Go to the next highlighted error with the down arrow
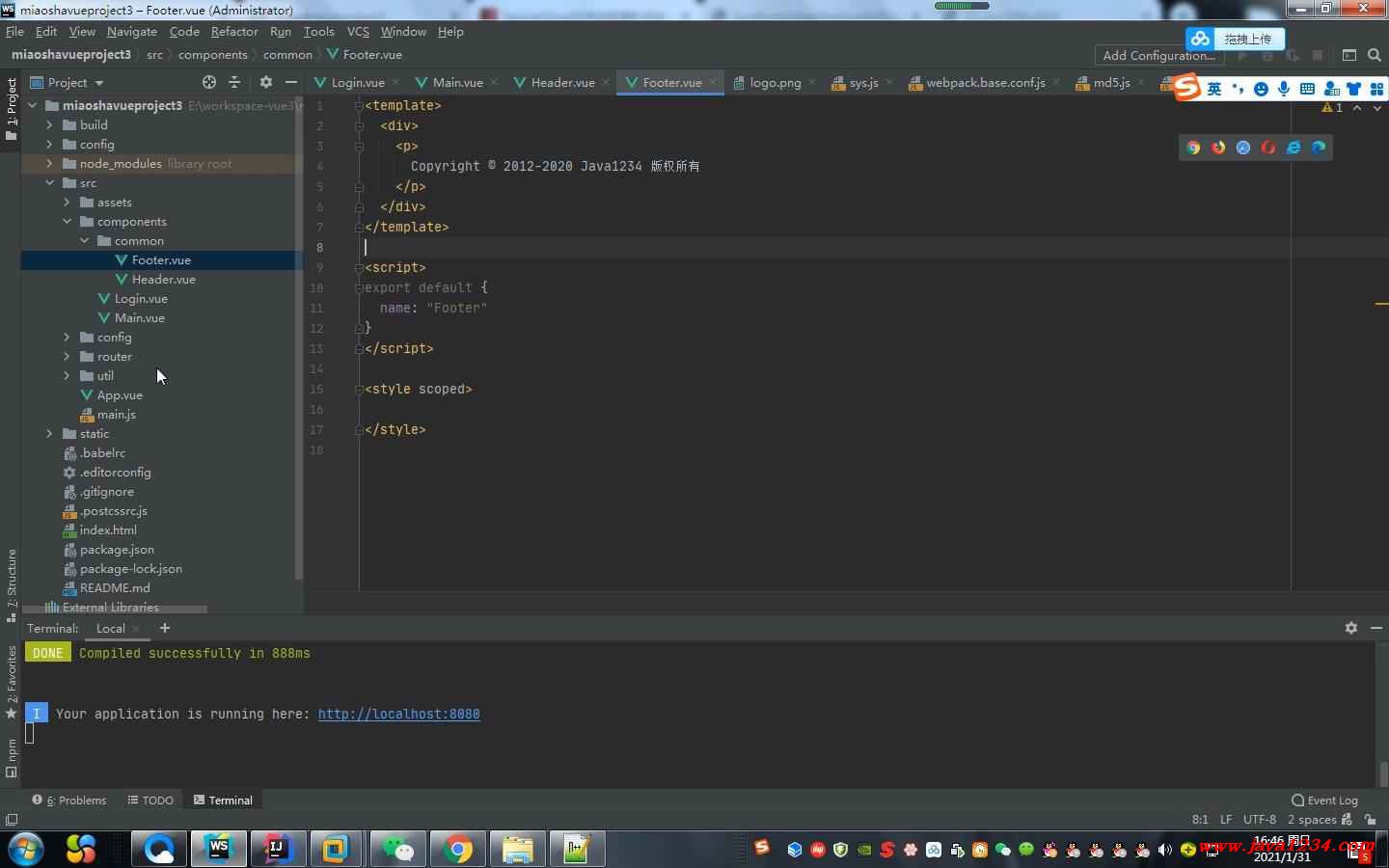Viewport: 1389px width, 868px height. [1376, 108]
